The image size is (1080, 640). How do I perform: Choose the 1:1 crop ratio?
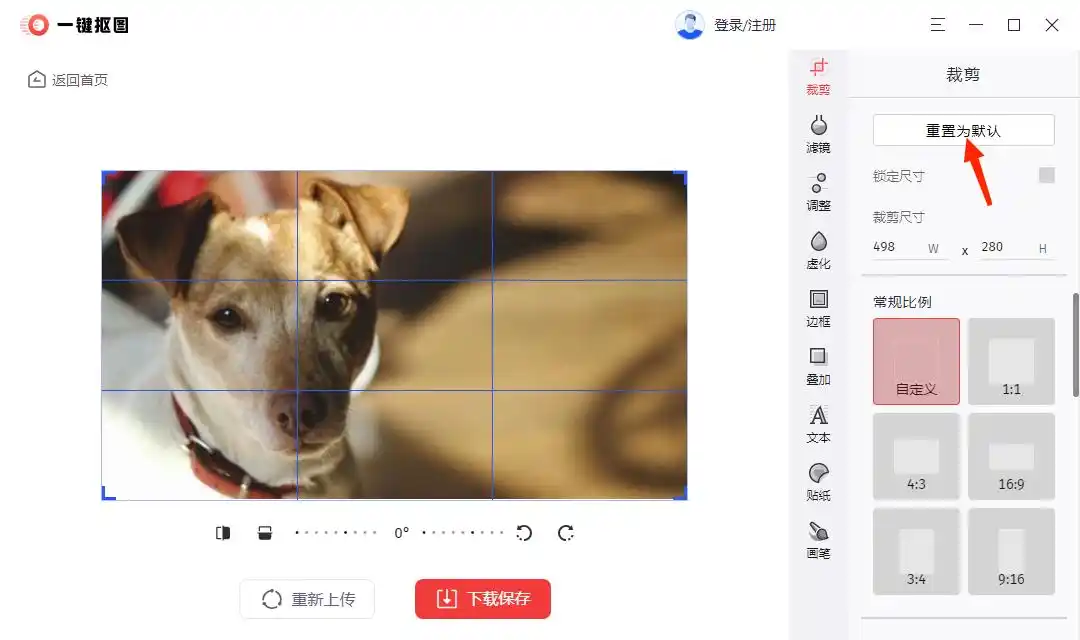coord(1011,361)
